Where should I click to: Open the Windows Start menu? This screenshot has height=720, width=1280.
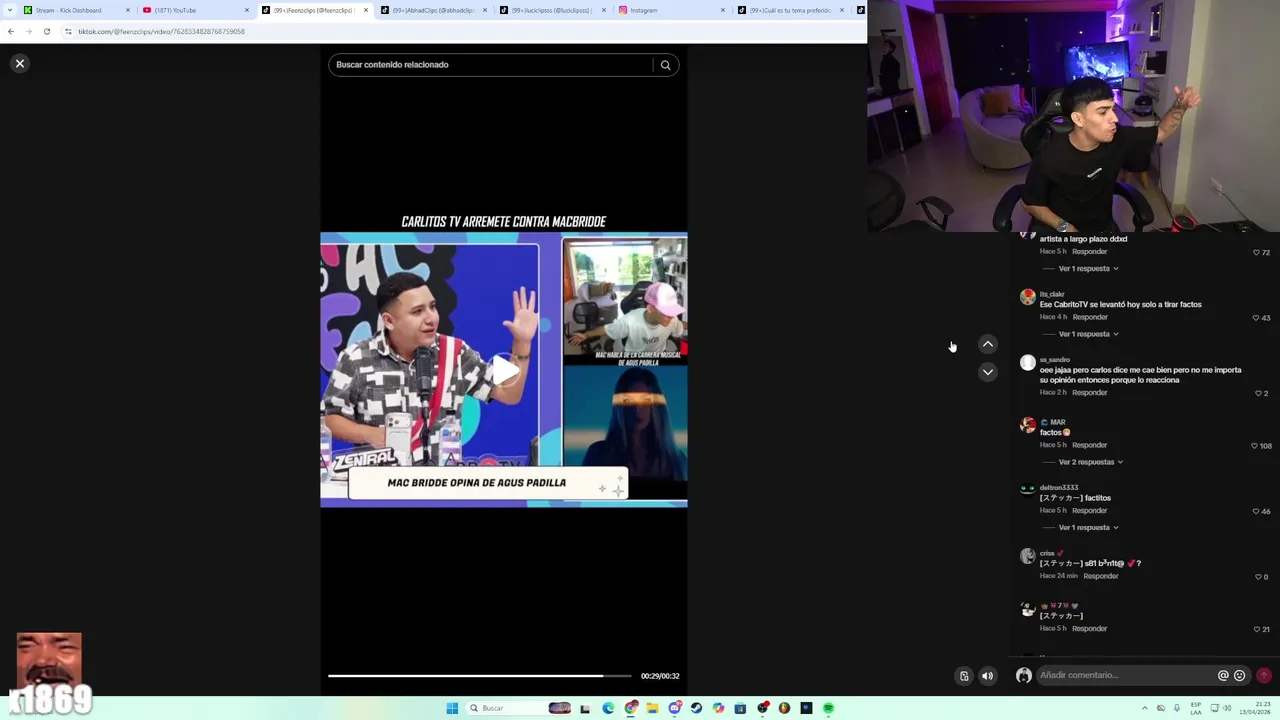click(452, 708)
